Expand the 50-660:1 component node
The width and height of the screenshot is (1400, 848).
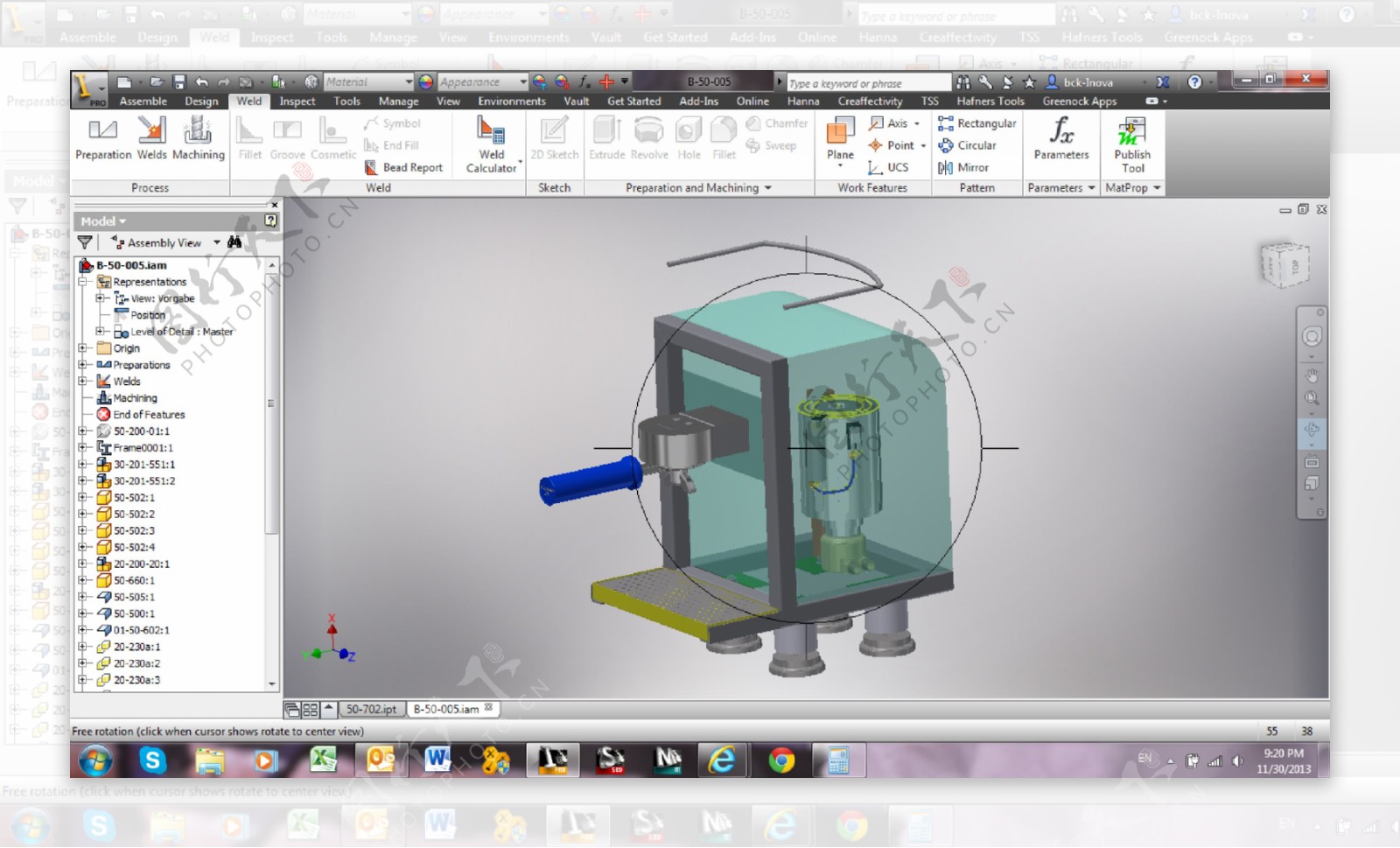click(x=82, y=580)
